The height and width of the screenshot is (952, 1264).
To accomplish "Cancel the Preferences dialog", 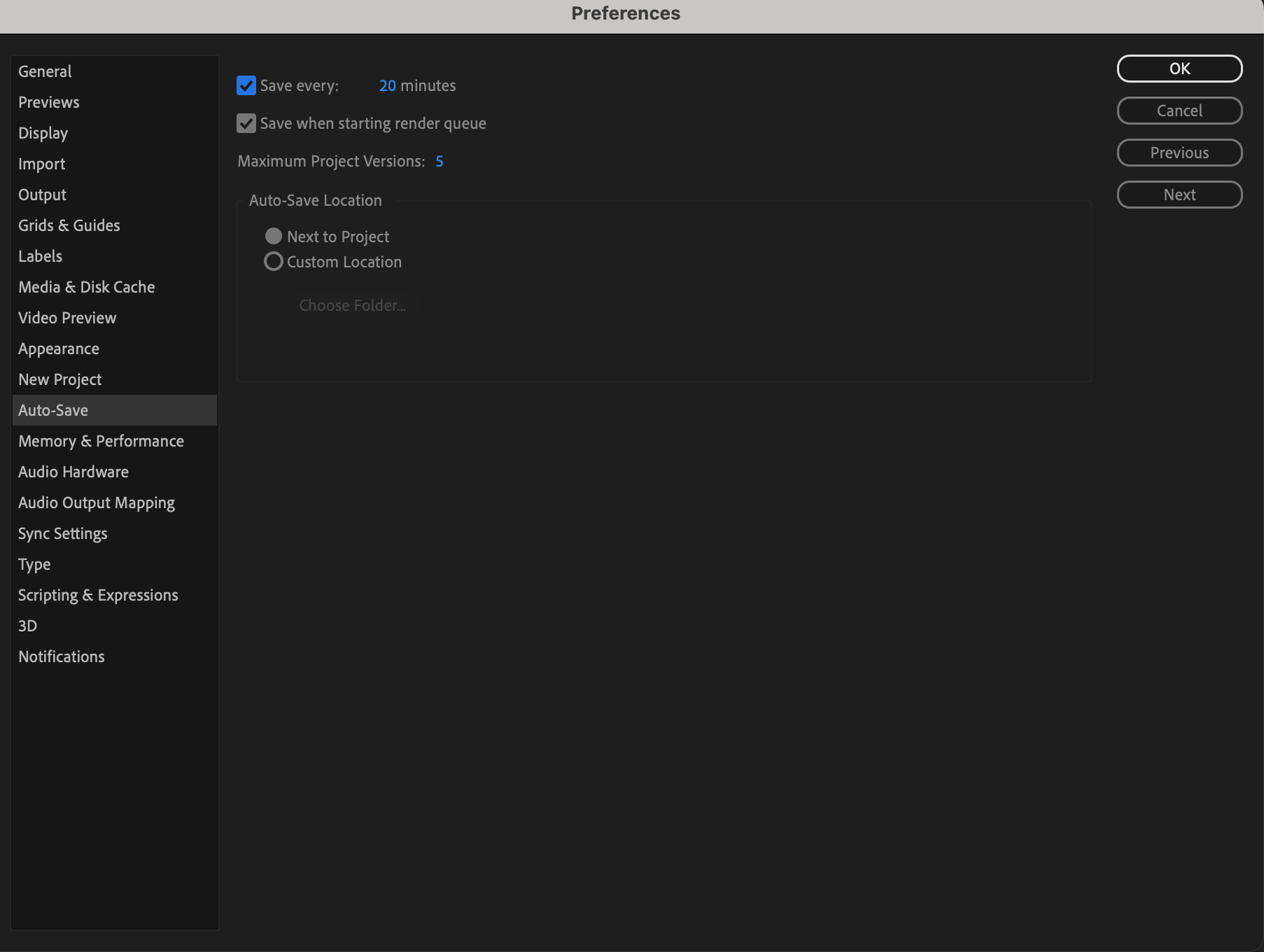I will (1179, 111).
